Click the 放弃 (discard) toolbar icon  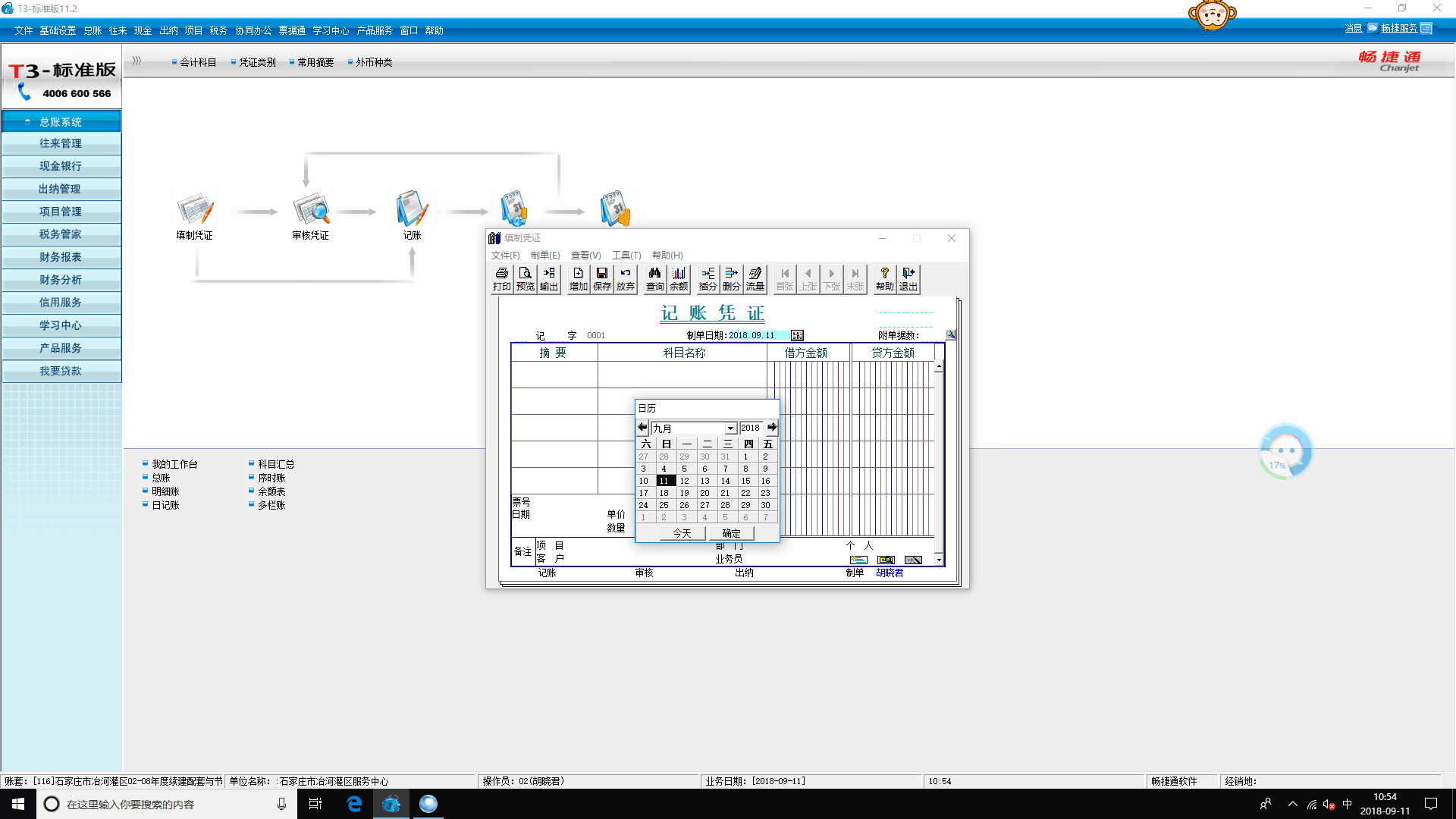(626, 278)
